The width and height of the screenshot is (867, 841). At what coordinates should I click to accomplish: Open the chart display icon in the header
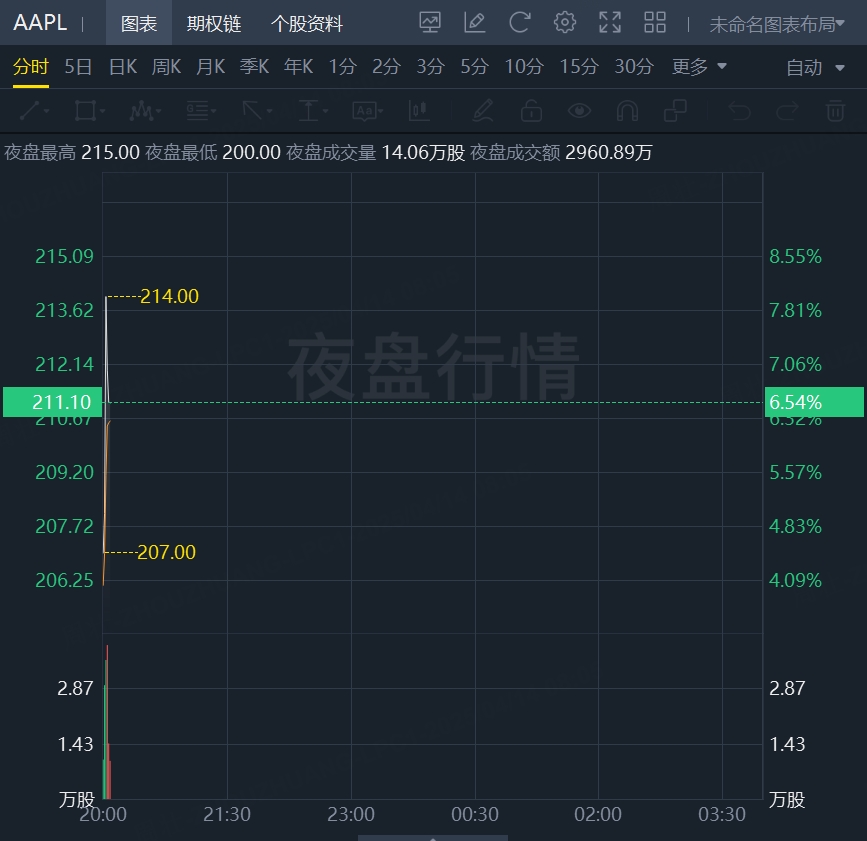point(430,23)
